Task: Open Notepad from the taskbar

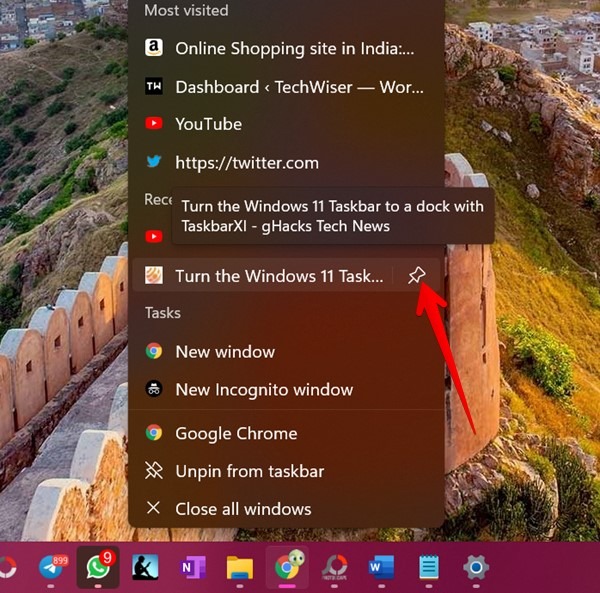Action: click(429, 567)
